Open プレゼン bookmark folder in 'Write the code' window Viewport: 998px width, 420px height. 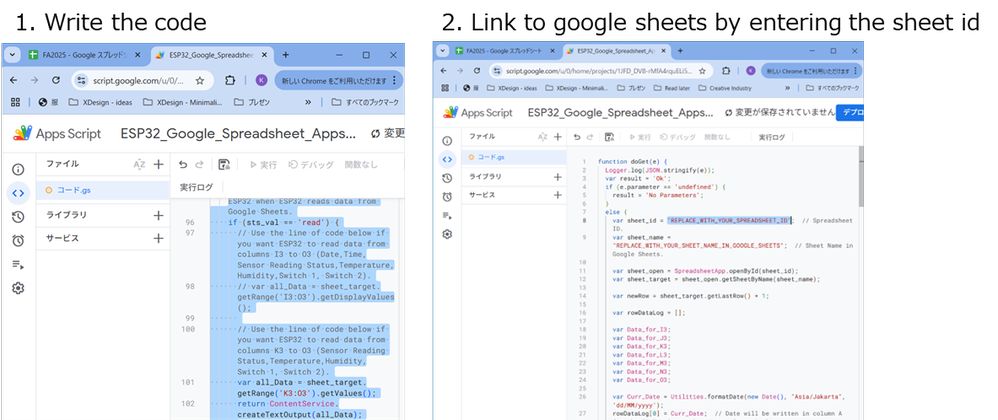click(251, 102)
